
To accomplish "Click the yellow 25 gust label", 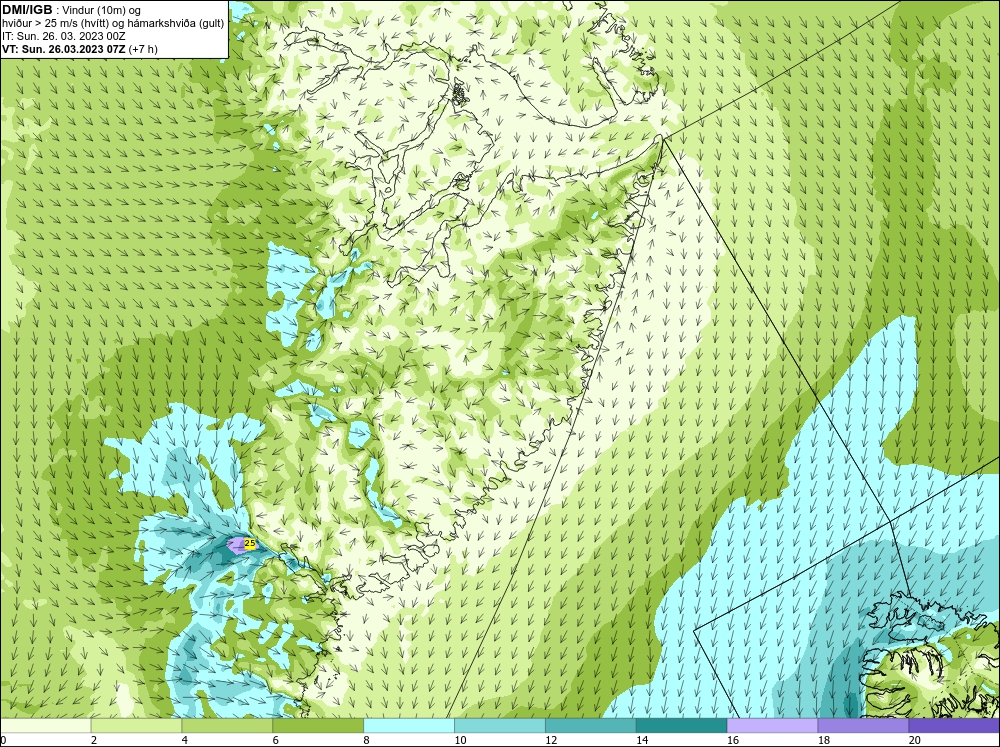I will (x=250, y=544).
